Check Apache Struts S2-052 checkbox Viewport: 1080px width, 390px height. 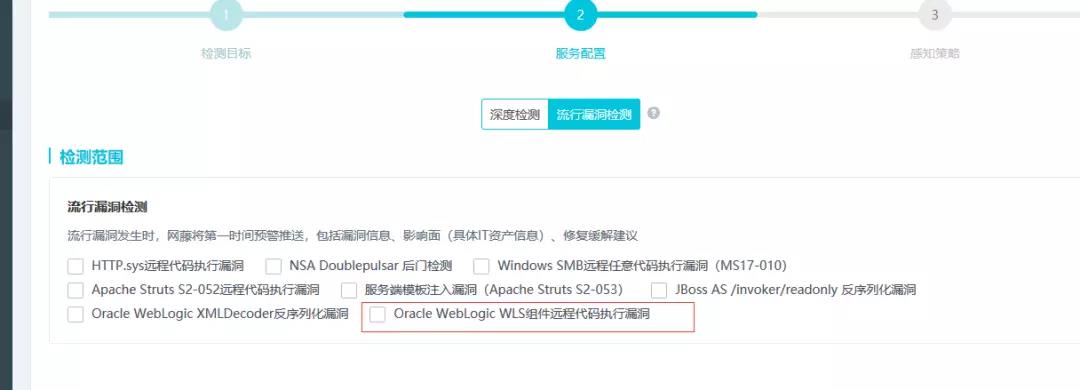[75, 290]
